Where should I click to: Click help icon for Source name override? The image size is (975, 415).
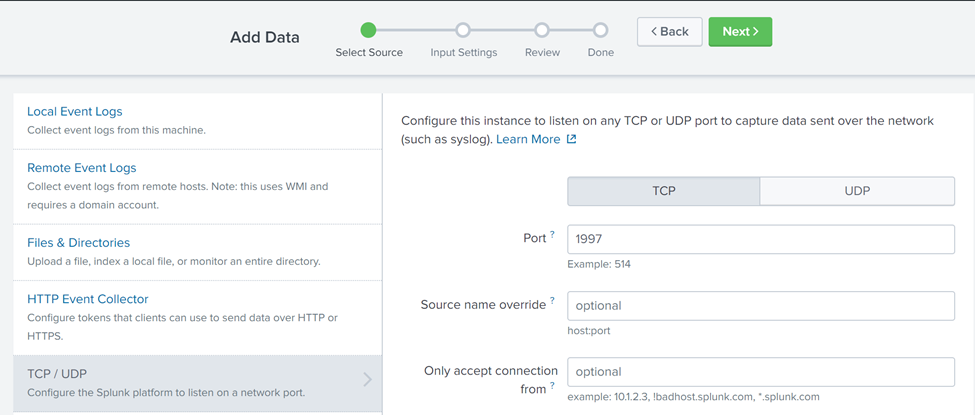(x=552, y=301)
